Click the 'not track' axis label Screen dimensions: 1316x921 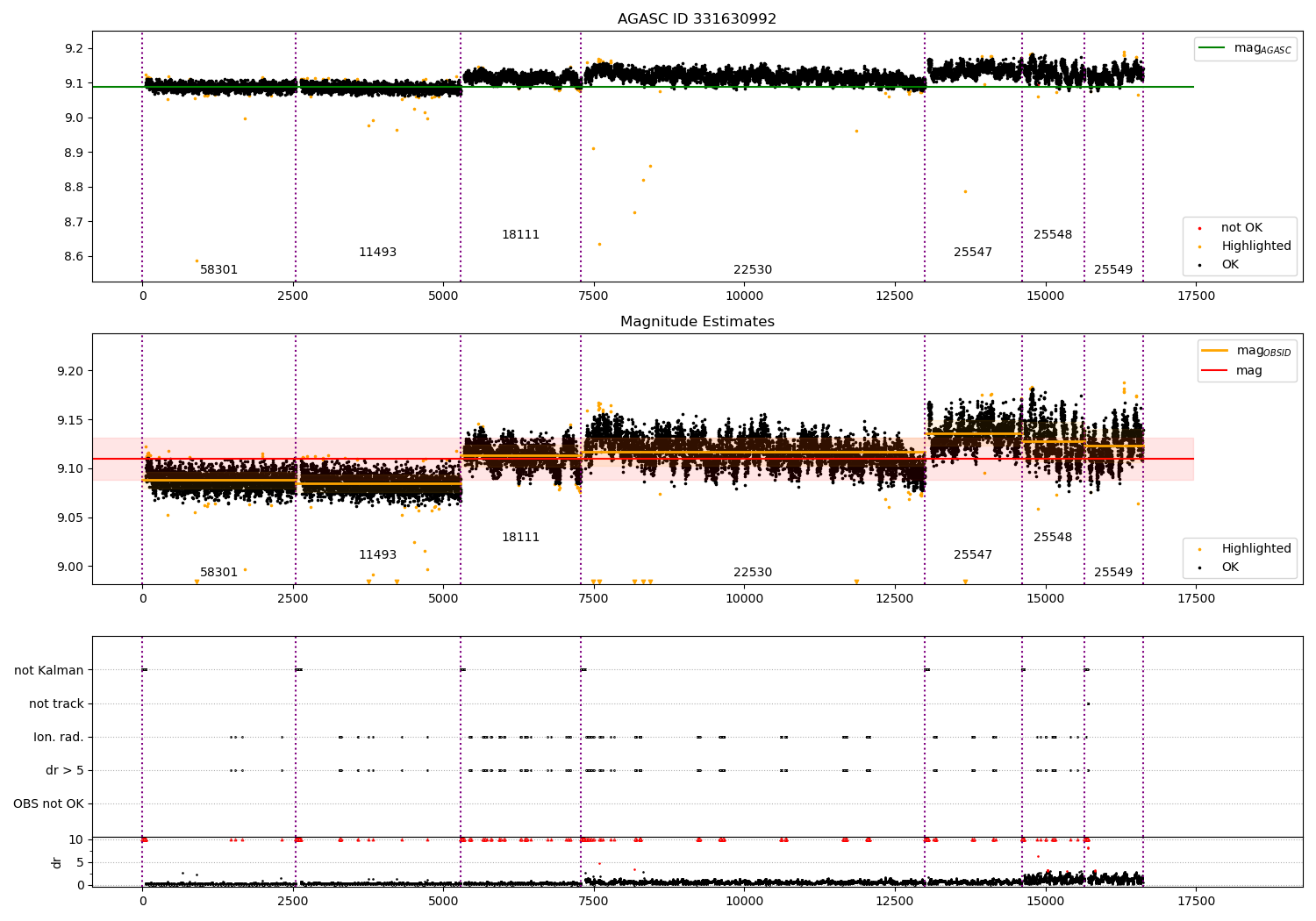click(x=56, y=704)
